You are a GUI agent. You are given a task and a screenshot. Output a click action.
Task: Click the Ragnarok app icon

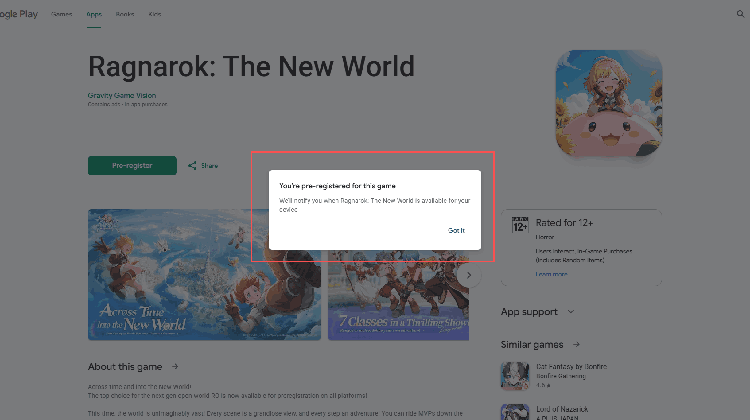pos(609,104)
